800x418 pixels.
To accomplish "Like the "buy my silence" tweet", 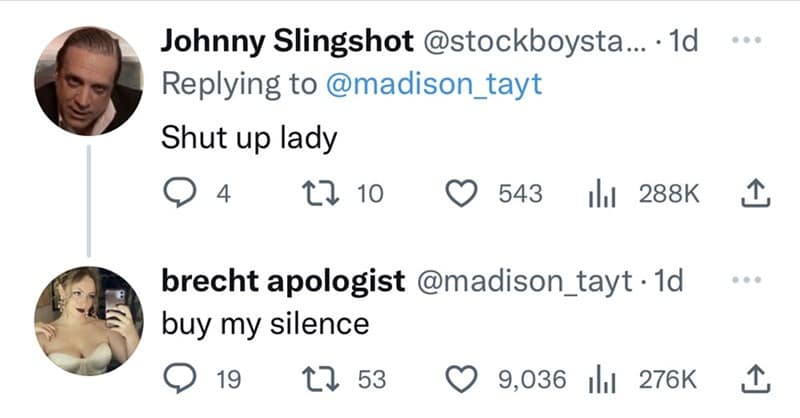I will [x=461, y=379].
